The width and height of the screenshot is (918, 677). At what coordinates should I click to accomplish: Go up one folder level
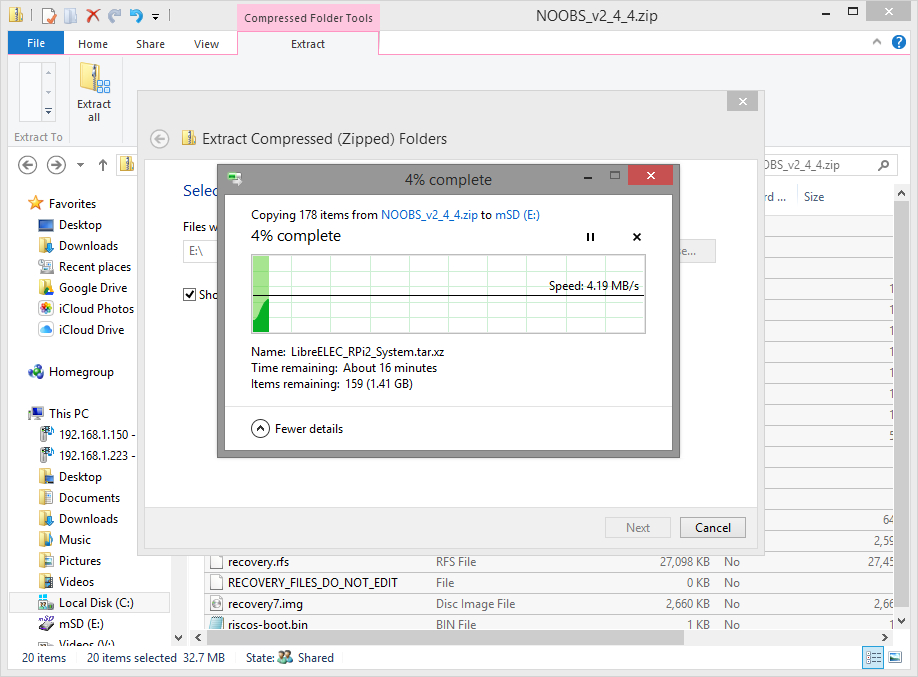pos(103,165)
